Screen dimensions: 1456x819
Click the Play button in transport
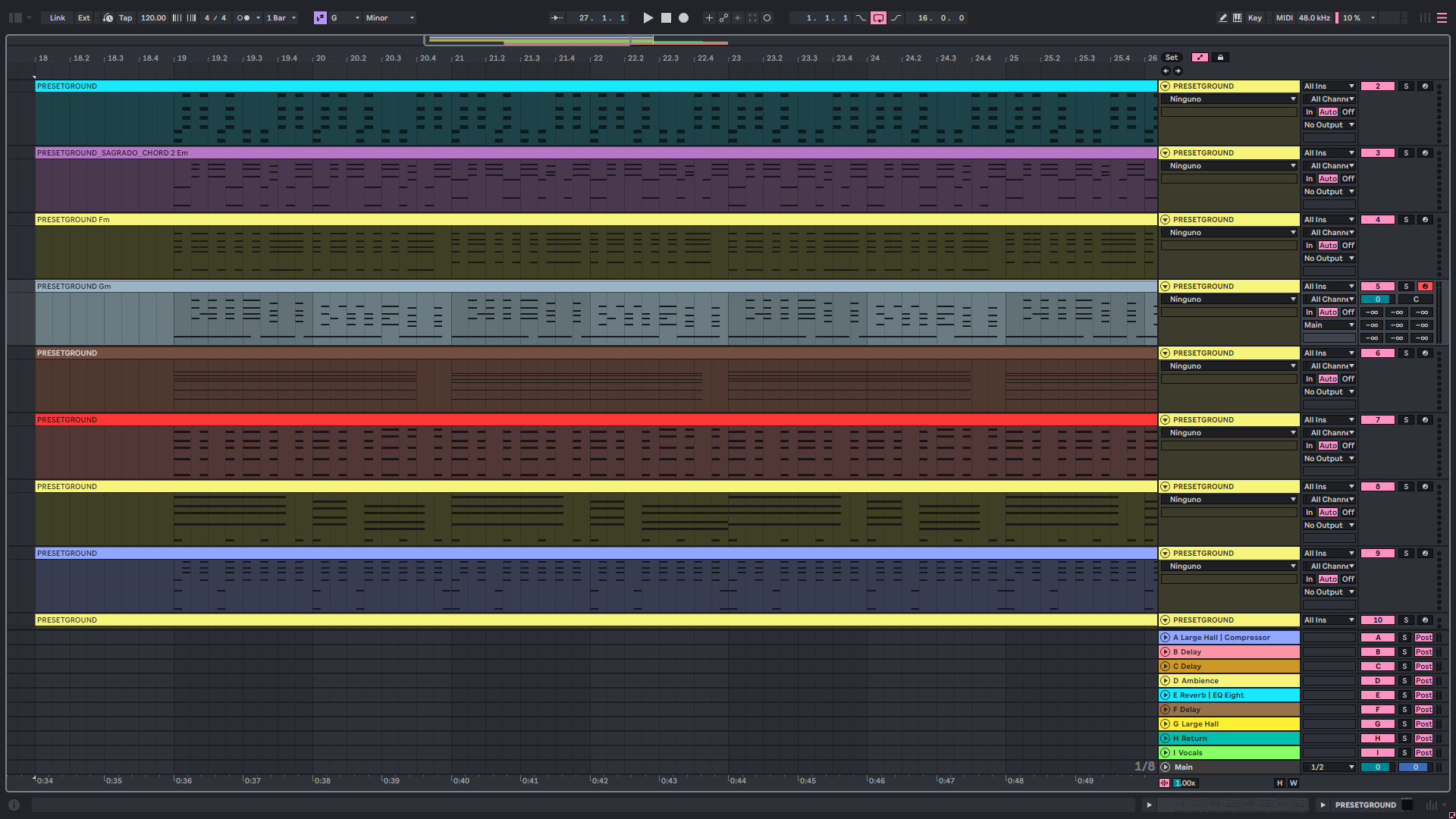[x=648, y=17]
